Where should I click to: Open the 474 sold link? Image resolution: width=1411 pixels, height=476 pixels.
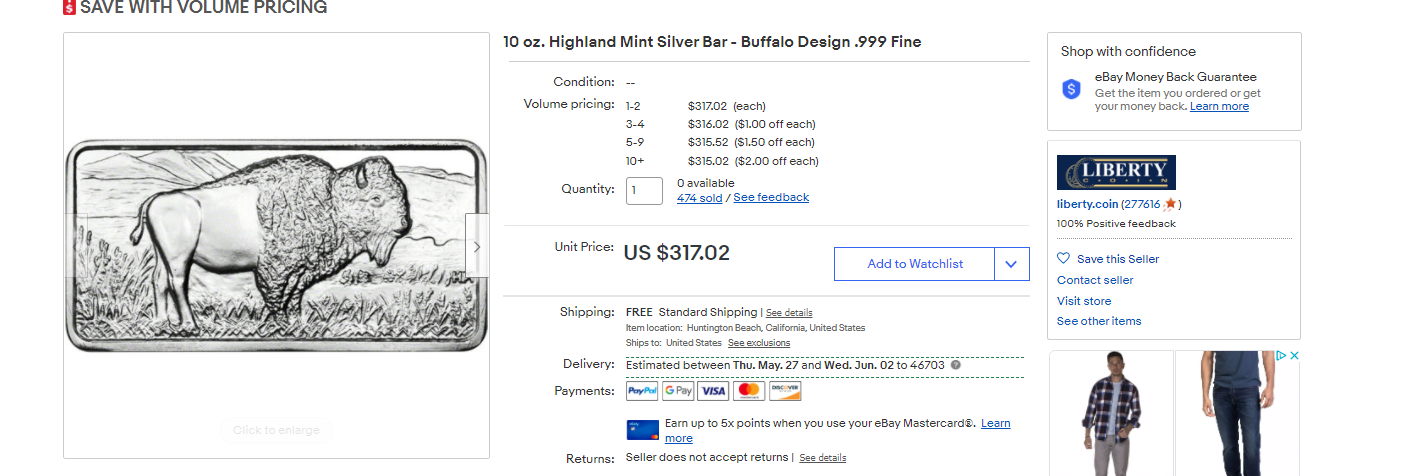pyautogui.click(x=699, y=198)
